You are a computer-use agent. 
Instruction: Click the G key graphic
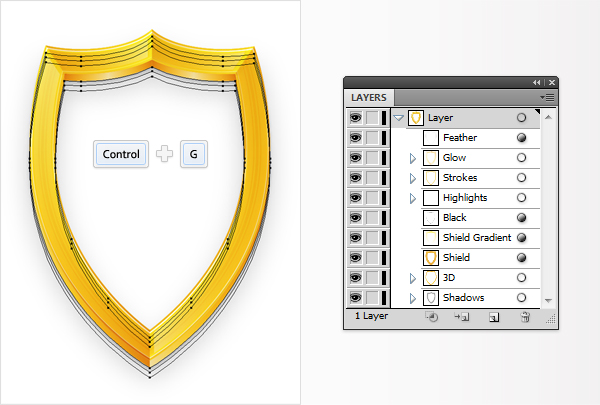coord(194,154)
